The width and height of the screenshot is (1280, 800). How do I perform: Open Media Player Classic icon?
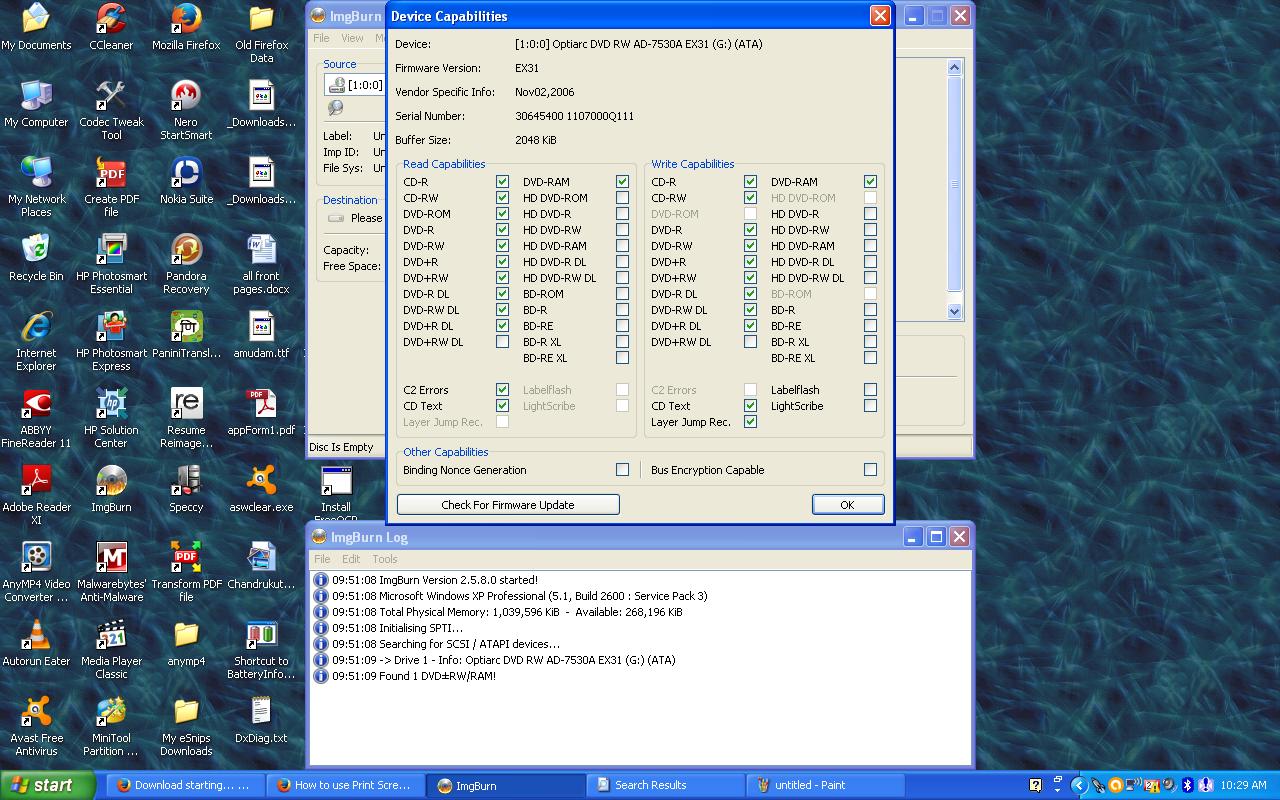click(x=111, y=636)
